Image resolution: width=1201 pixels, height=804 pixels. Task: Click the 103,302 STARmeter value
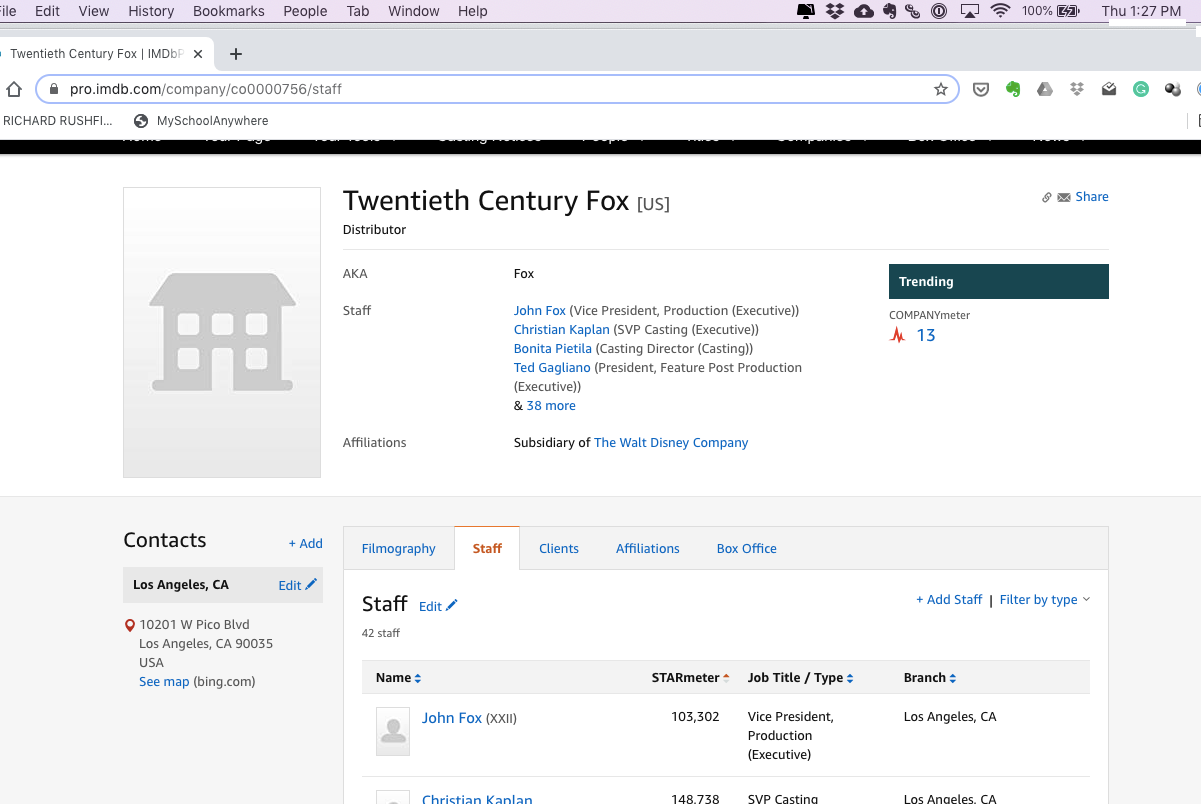pyautogui.click(x=695, y=717)
